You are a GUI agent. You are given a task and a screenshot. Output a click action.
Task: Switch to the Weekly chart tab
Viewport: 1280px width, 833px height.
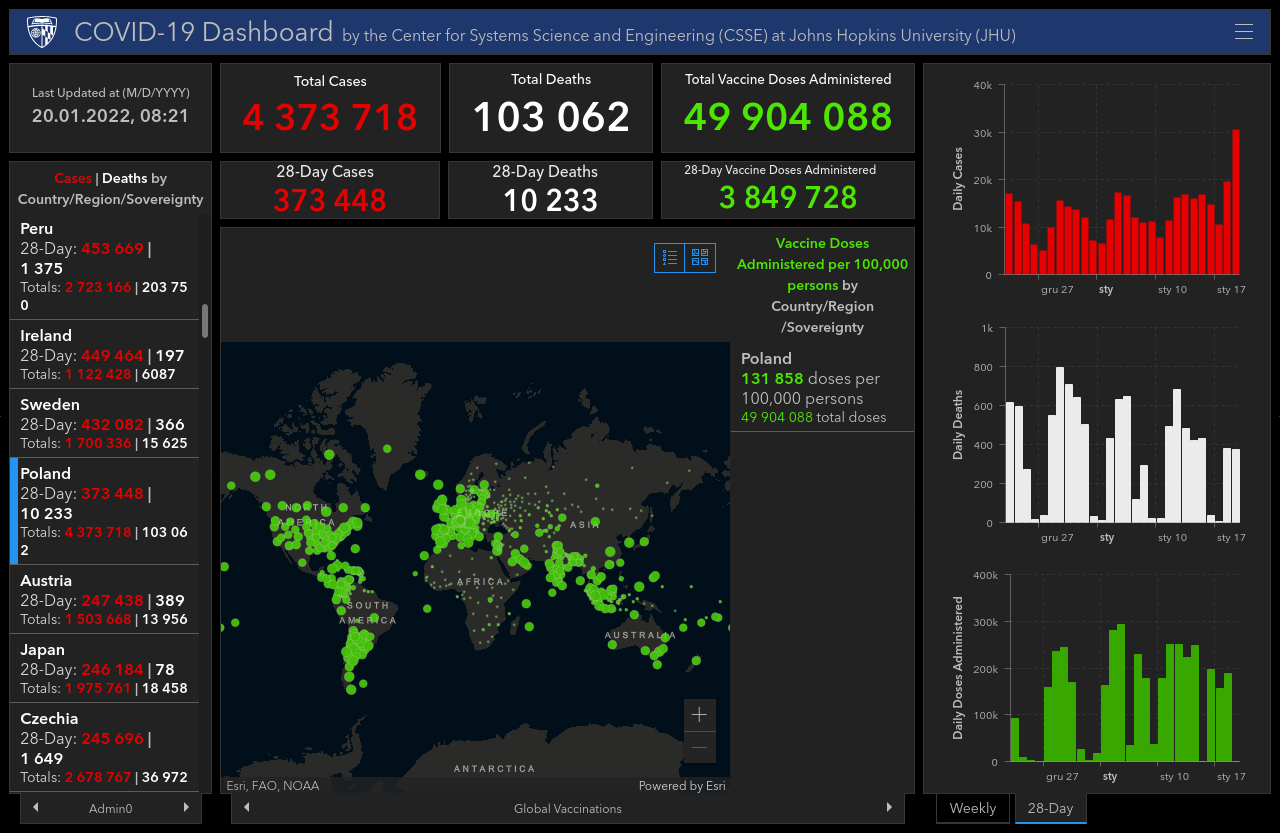click(x=973, y=808)
